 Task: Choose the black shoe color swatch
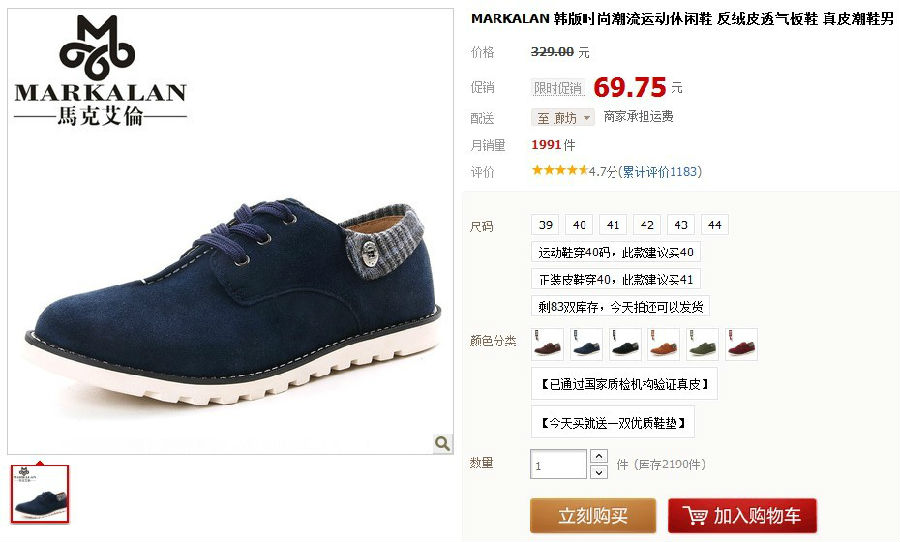click(x=625, y=344)
